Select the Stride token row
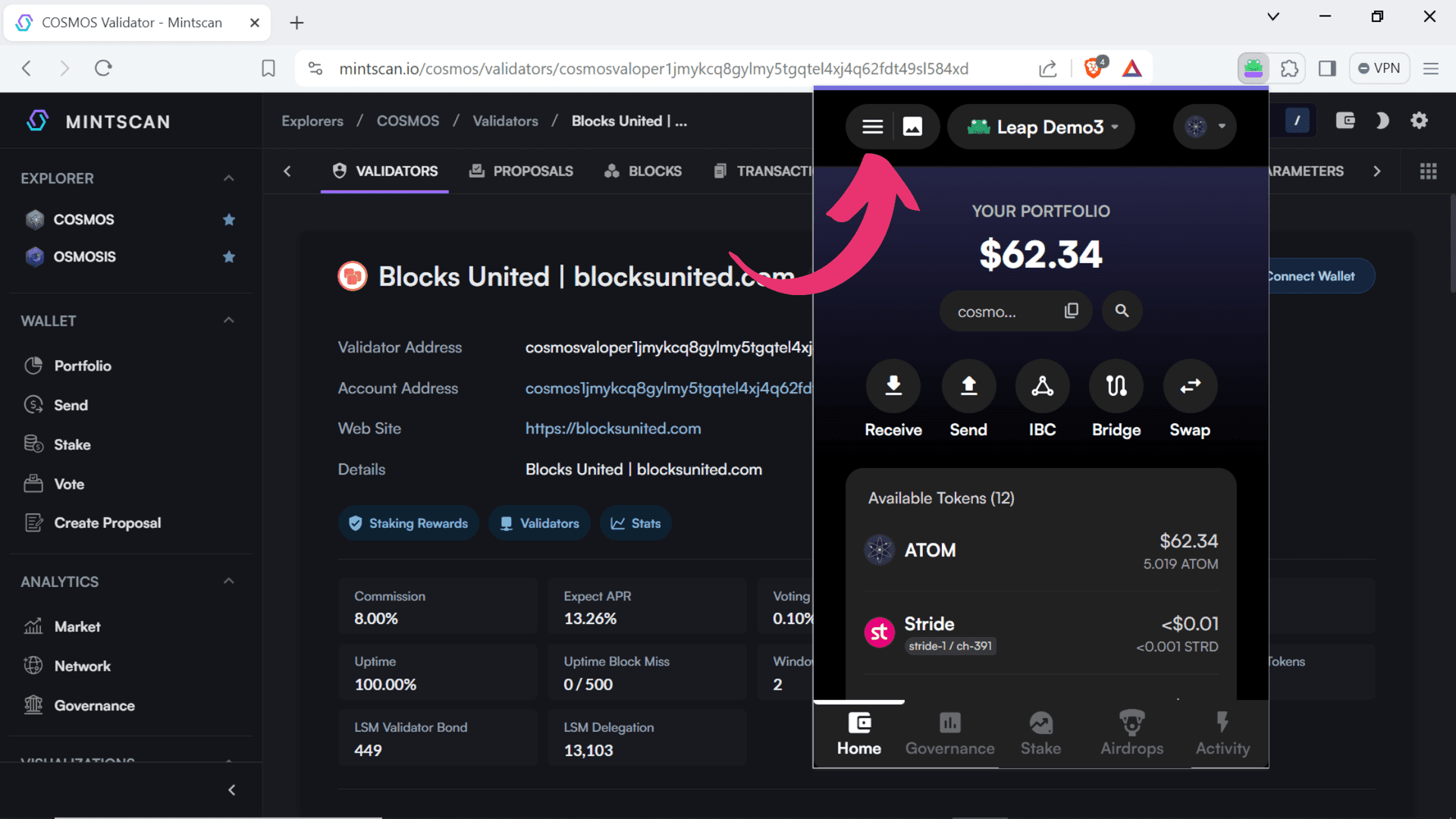The width and height of the screenshot is (1456, 819). (1041, 633)
